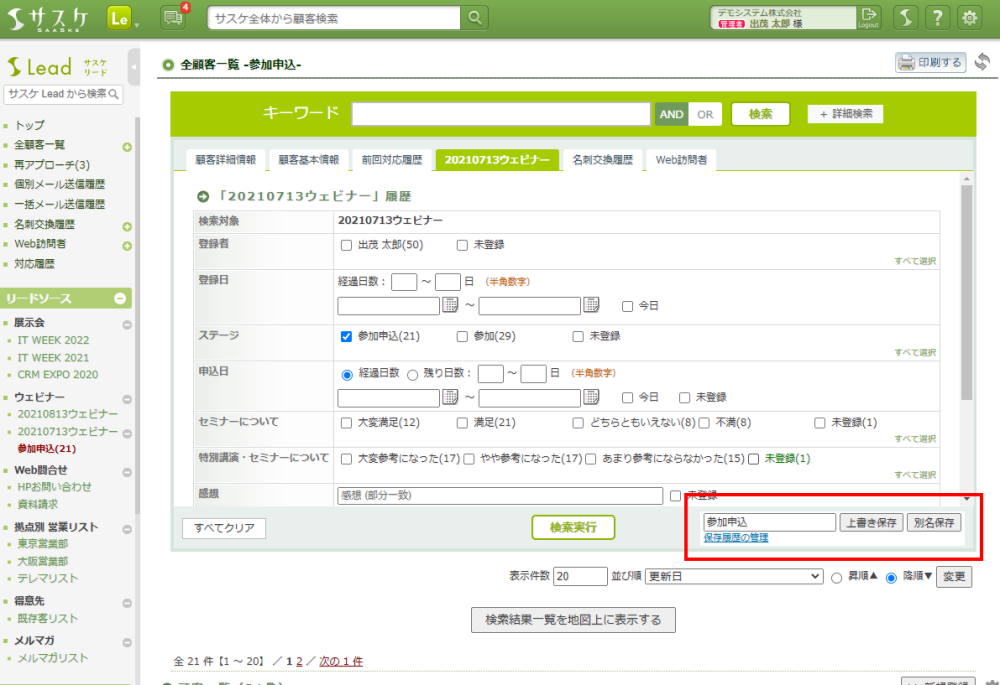Uncheck the 参加申込(21) stage checkbox
The image size is (1000, 685).
click(x=346, y=337)
